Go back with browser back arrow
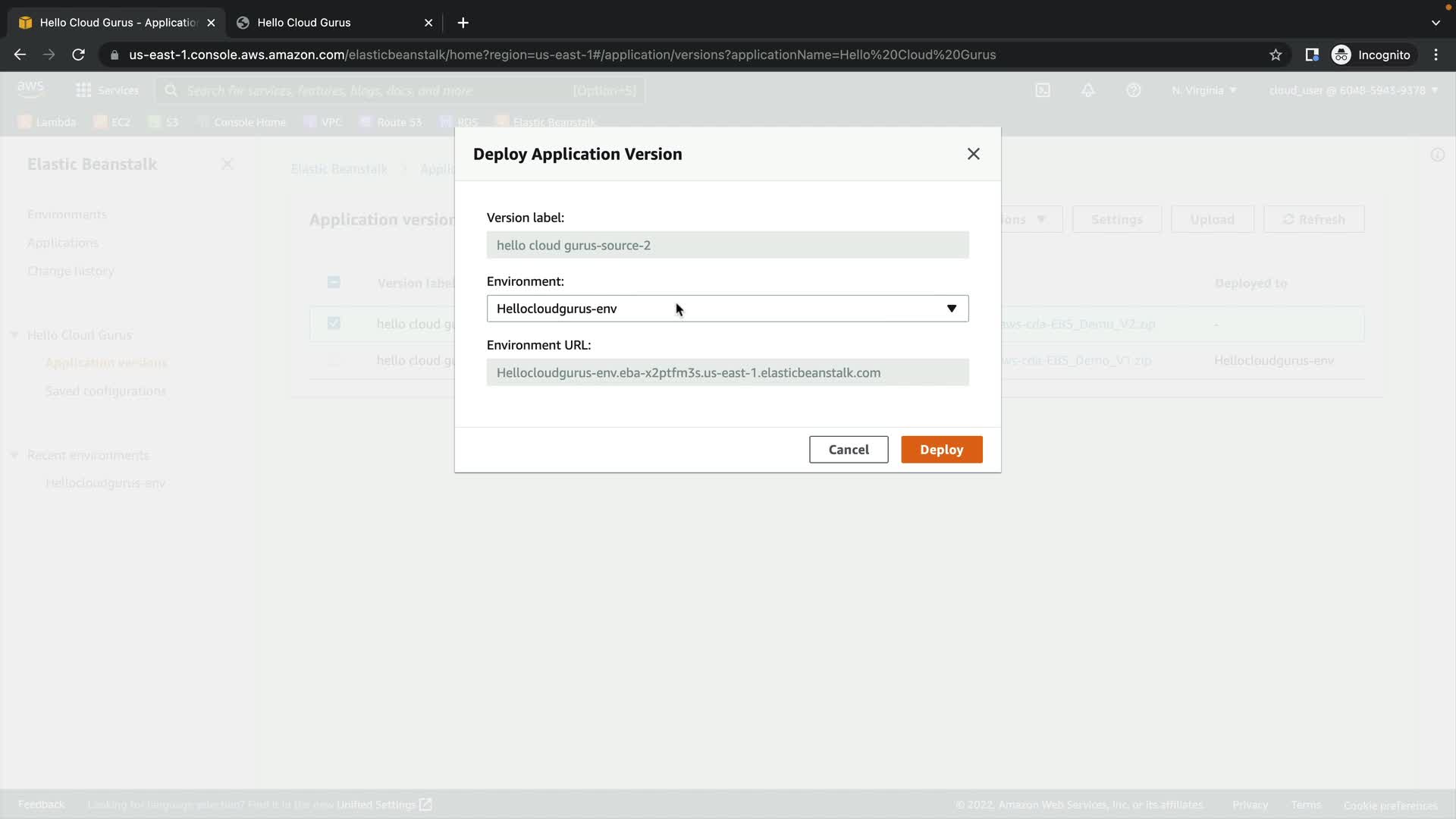The width and height of the screenshot is (1456, 819). click(20, 55)
